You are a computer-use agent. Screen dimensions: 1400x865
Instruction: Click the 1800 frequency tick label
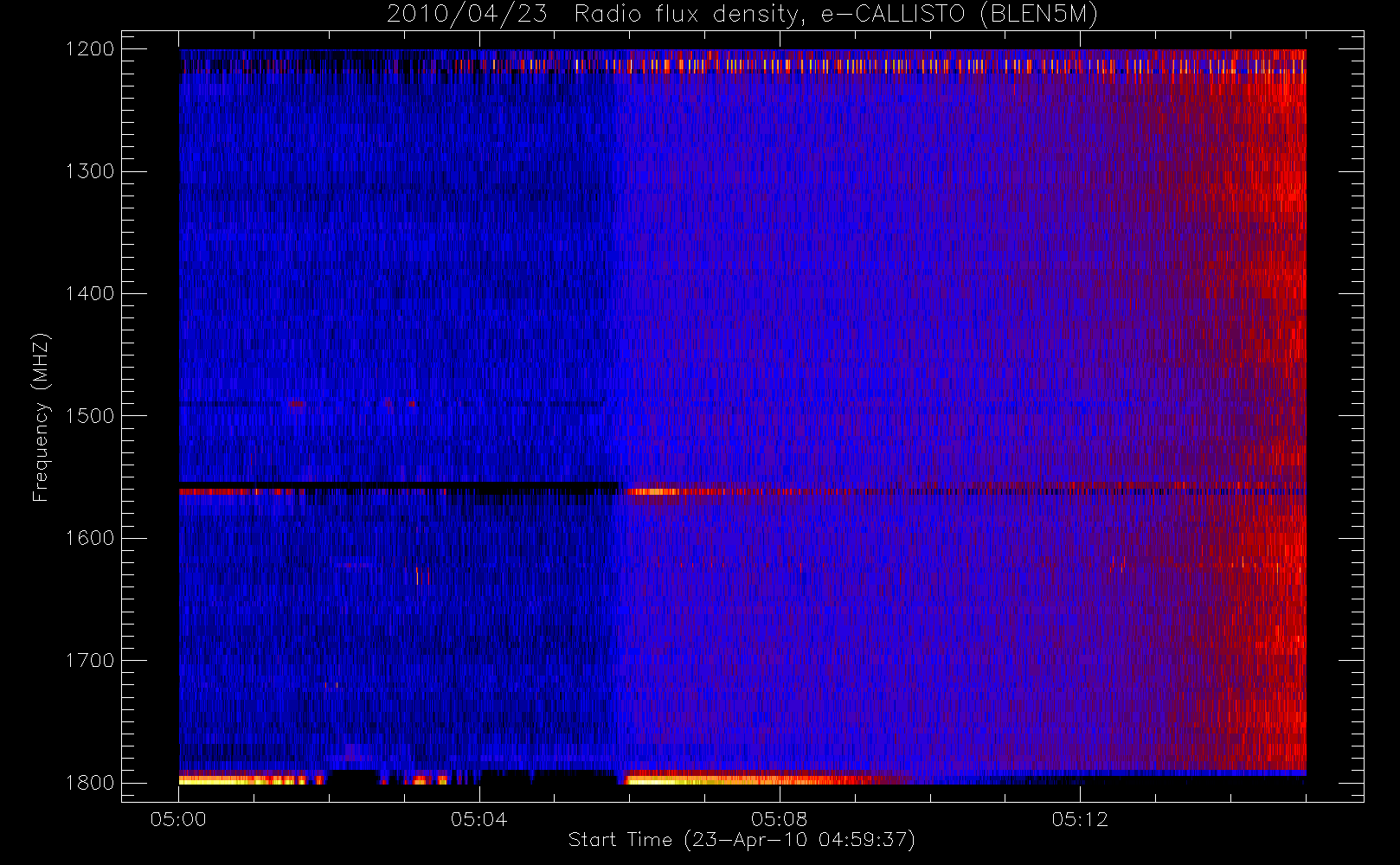[91, 783]
